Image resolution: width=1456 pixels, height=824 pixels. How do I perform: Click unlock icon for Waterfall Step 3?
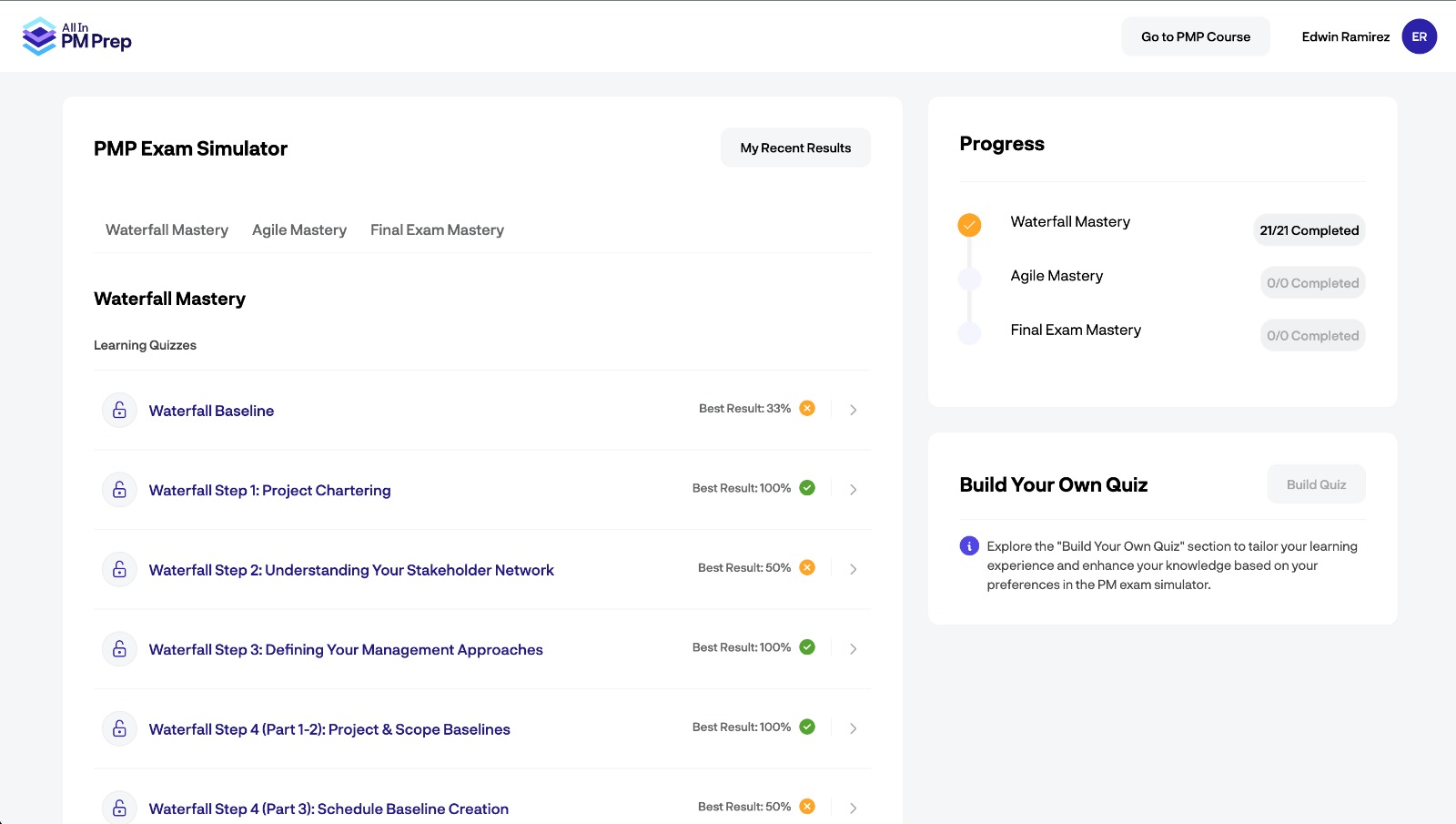click(x=119, y=649)
